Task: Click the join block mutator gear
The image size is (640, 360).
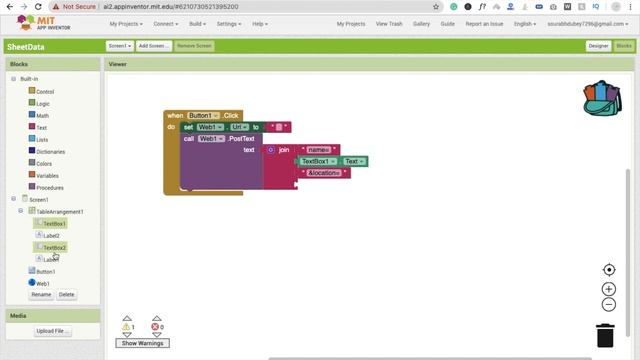Action: click(x=271, y=150)
